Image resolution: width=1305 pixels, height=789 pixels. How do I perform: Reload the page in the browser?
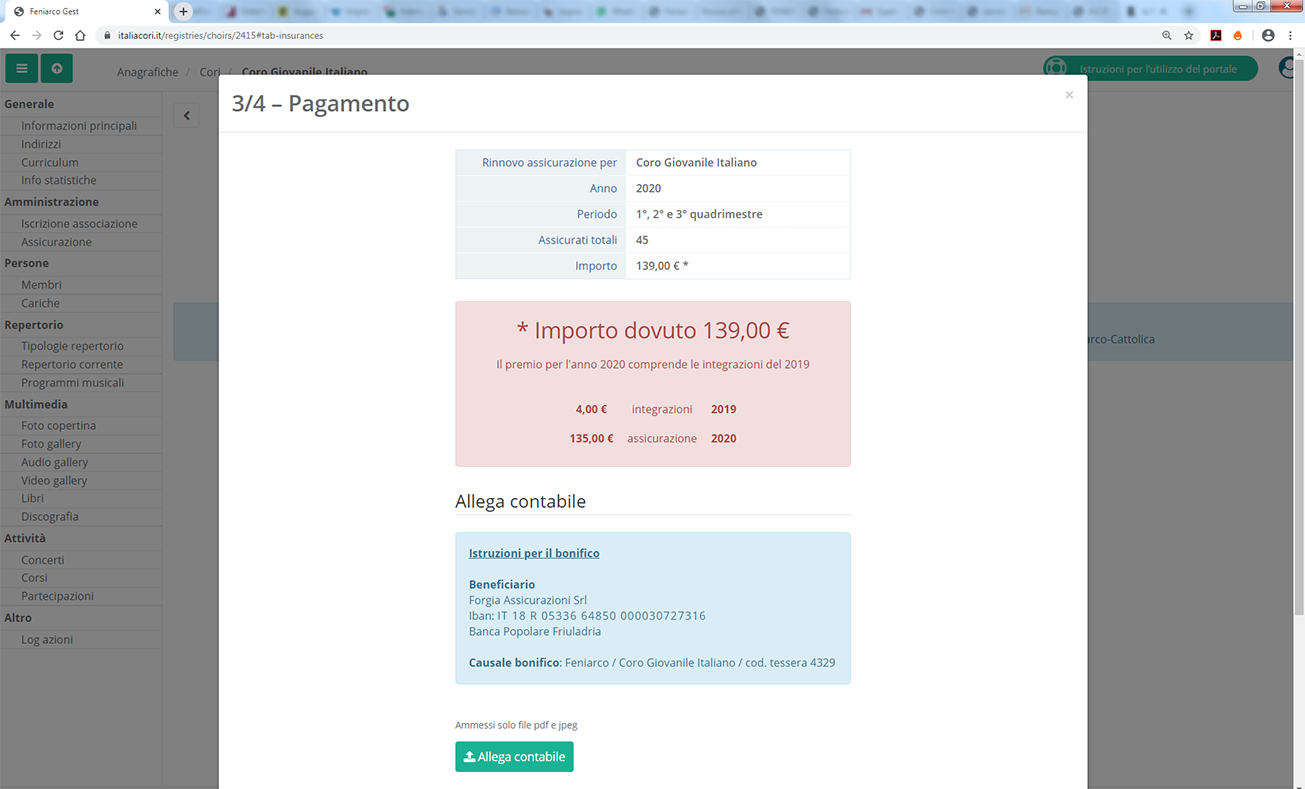click(x=58, y=35)
